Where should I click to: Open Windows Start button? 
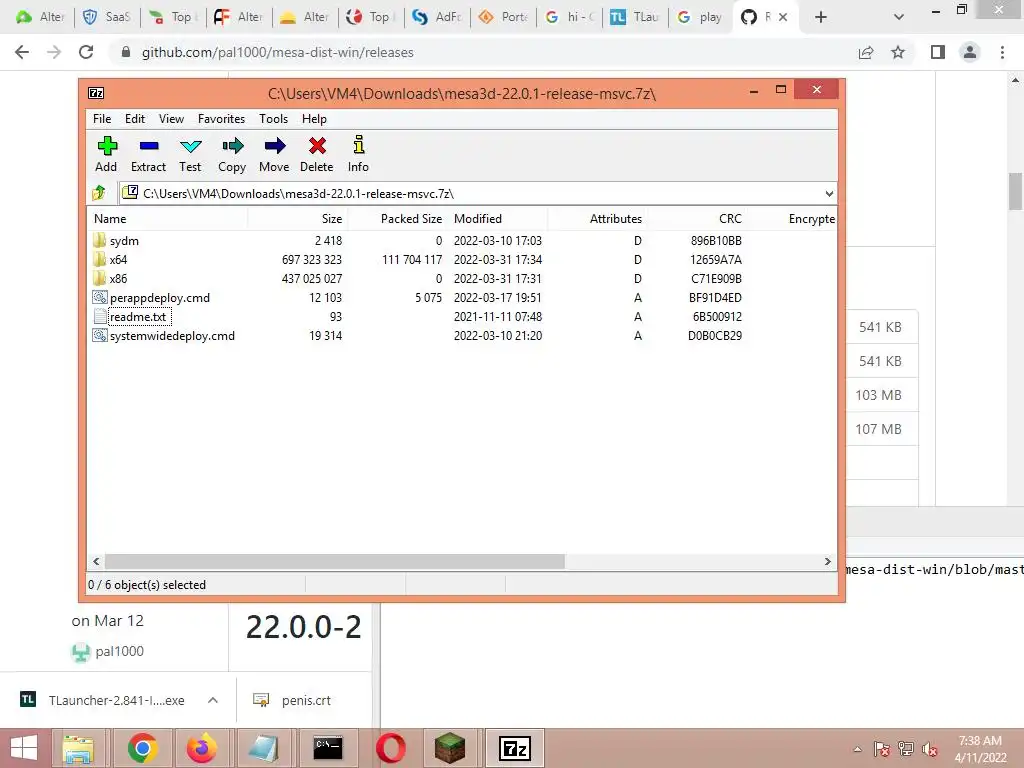[24, 748]
